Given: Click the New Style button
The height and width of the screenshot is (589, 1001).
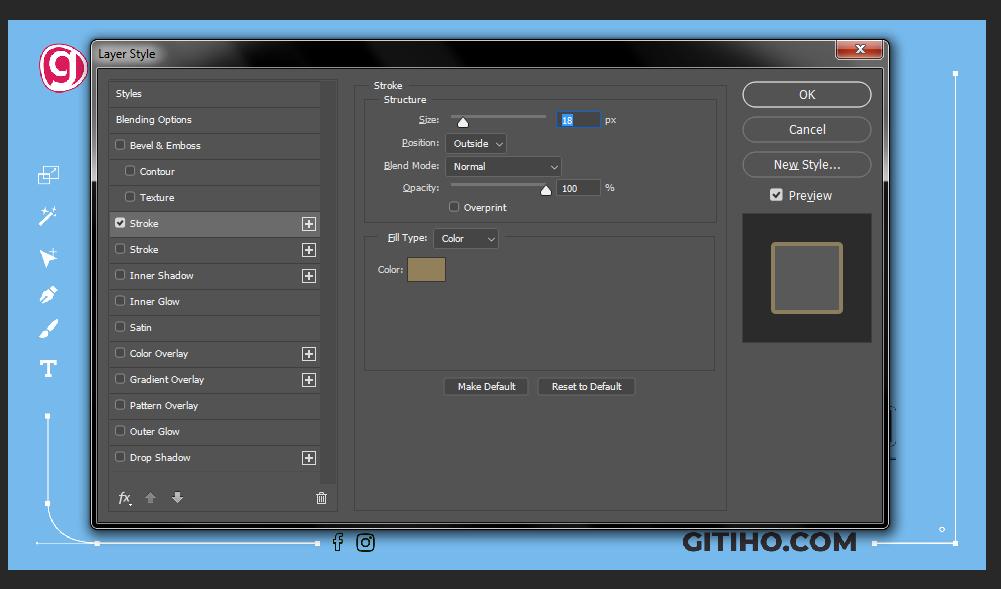Looking at the screenshot, I should click(x=806, y=164).
